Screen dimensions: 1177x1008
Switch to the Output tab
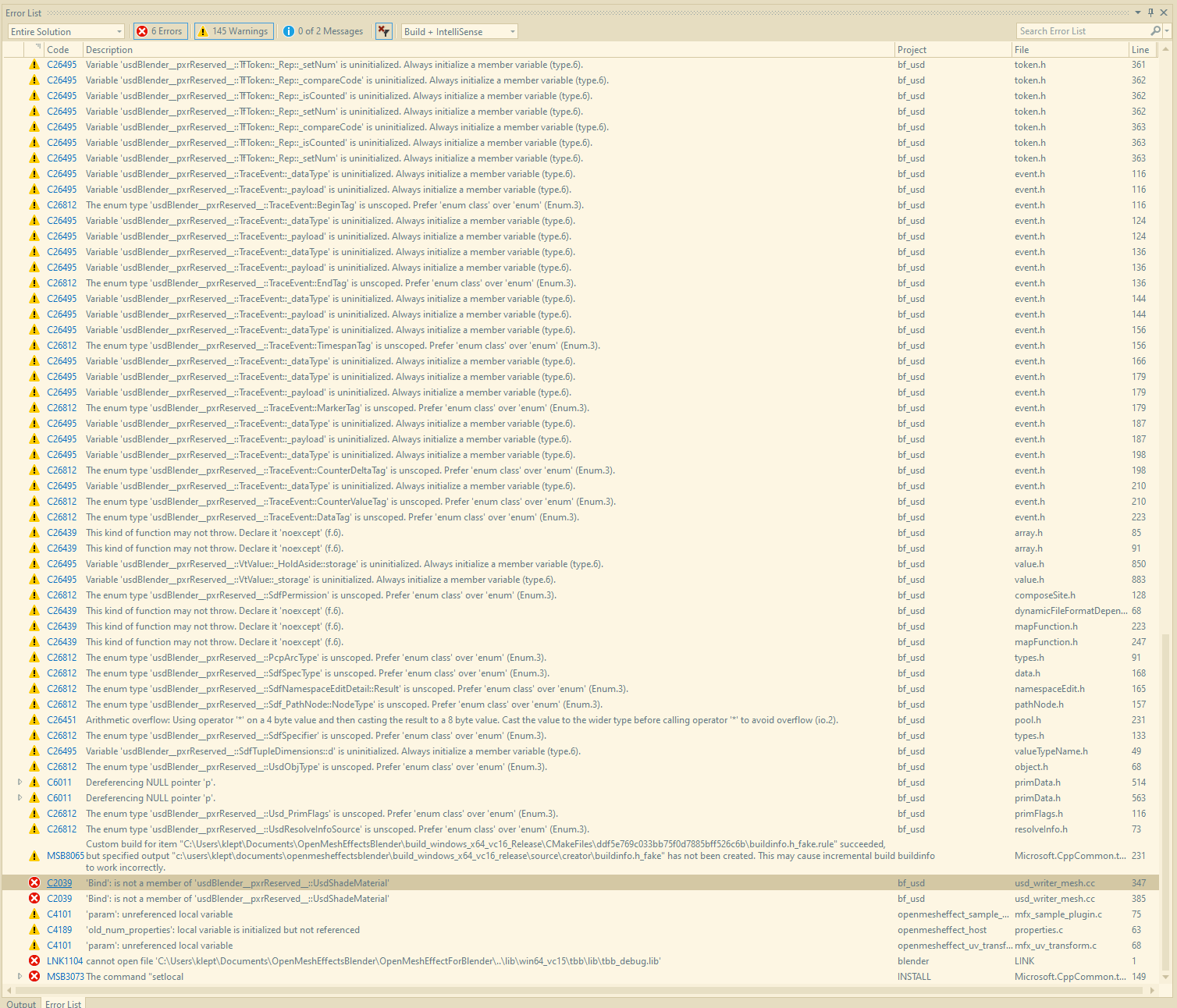[21, 1003]
